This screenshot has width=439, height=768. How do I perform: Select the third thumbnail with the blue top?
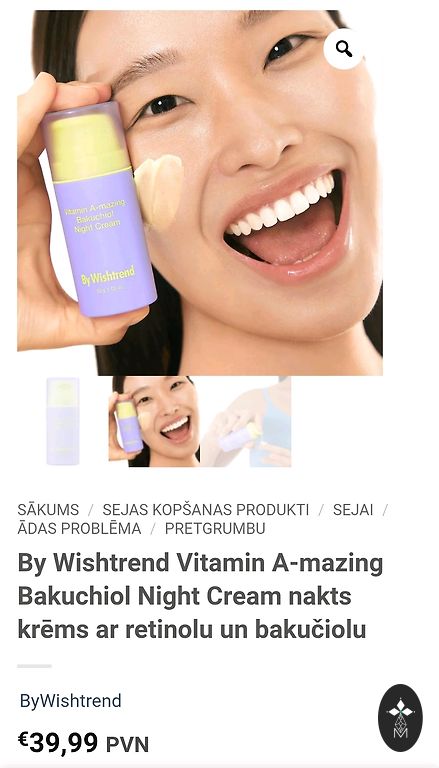(246, 421)
